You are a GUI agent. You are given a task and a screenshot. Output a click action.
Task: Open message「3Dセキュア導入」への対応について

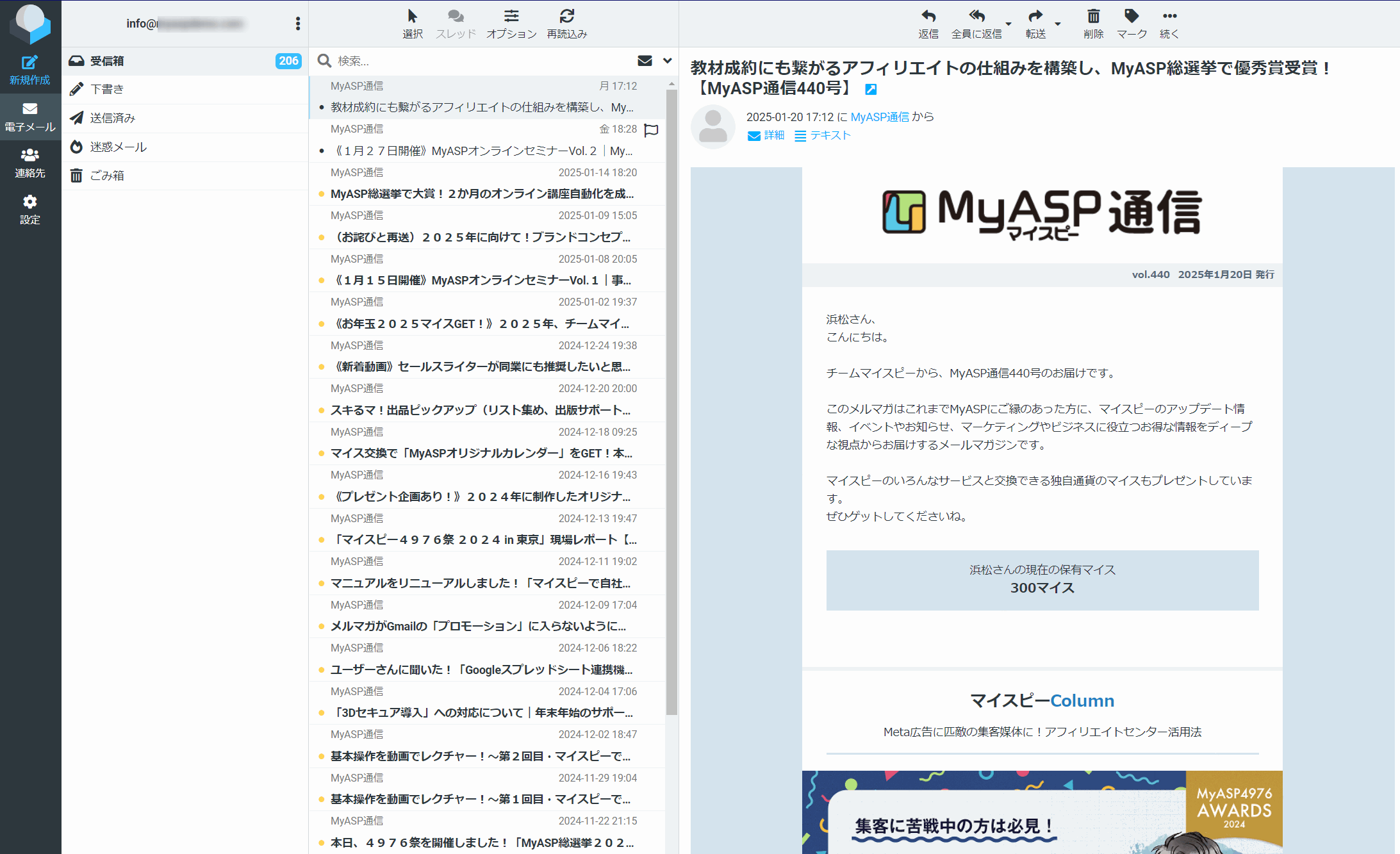coord(487,703)
